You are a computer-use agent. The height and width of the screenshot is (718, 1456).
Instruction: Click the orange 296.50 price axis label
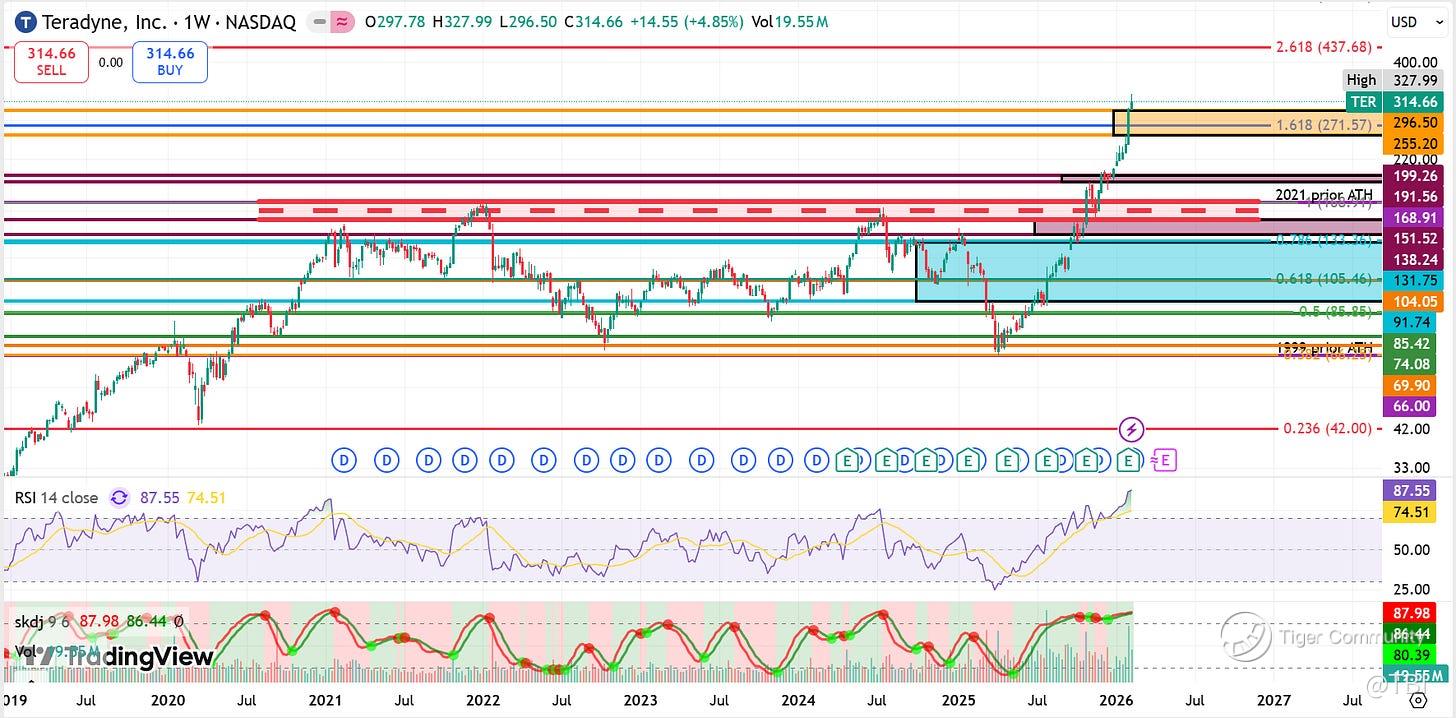[x=1412, y=122]
